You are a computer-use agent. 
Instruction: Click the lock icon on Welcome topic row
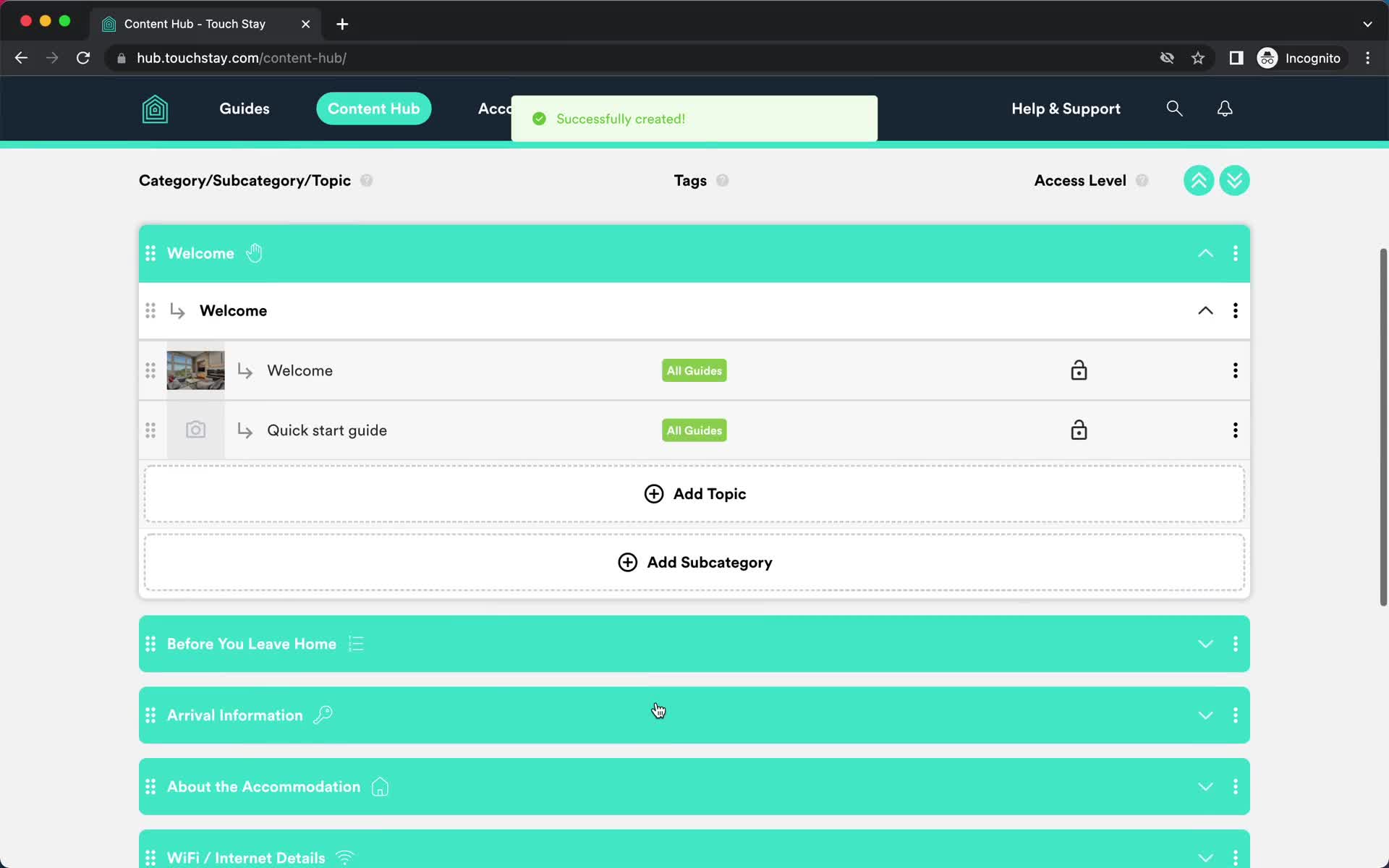pyautogui.click(x=1079, y=370)
